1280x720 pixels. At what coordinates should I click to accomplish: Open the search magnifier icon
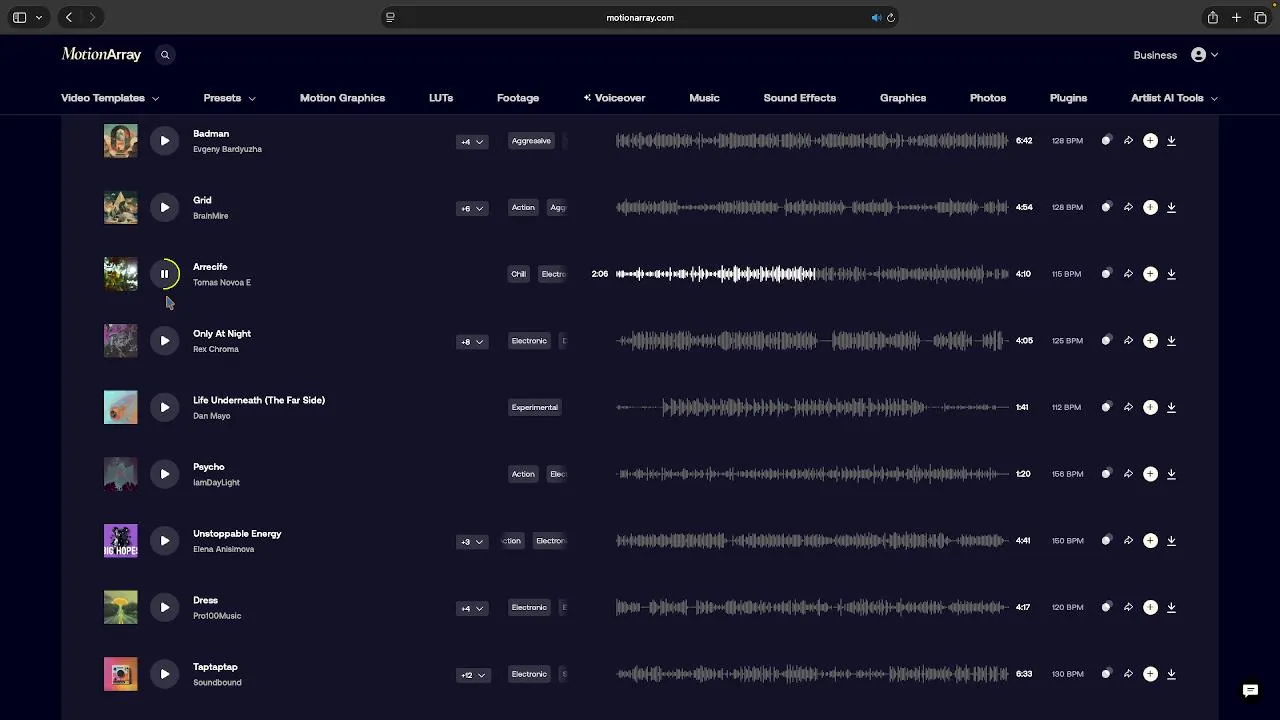pyautogui.click(x=165, y=55)
